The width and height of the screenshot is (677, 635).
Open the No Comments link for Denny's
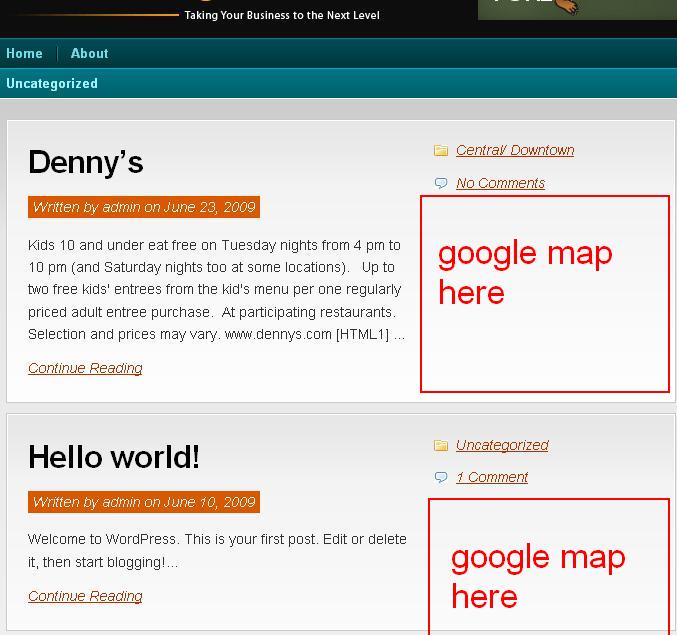[500, 183]
